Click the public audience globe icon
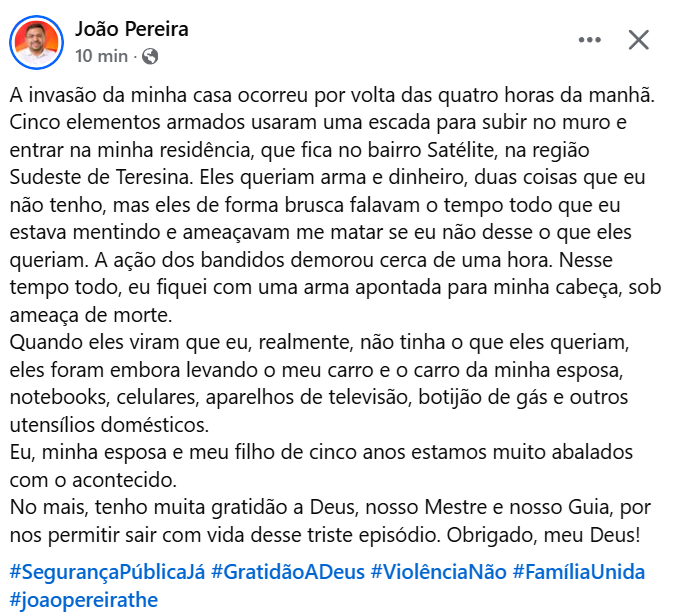Image resolution: width=674 pixels, height=614 pixels. click(x=150, y=55)
